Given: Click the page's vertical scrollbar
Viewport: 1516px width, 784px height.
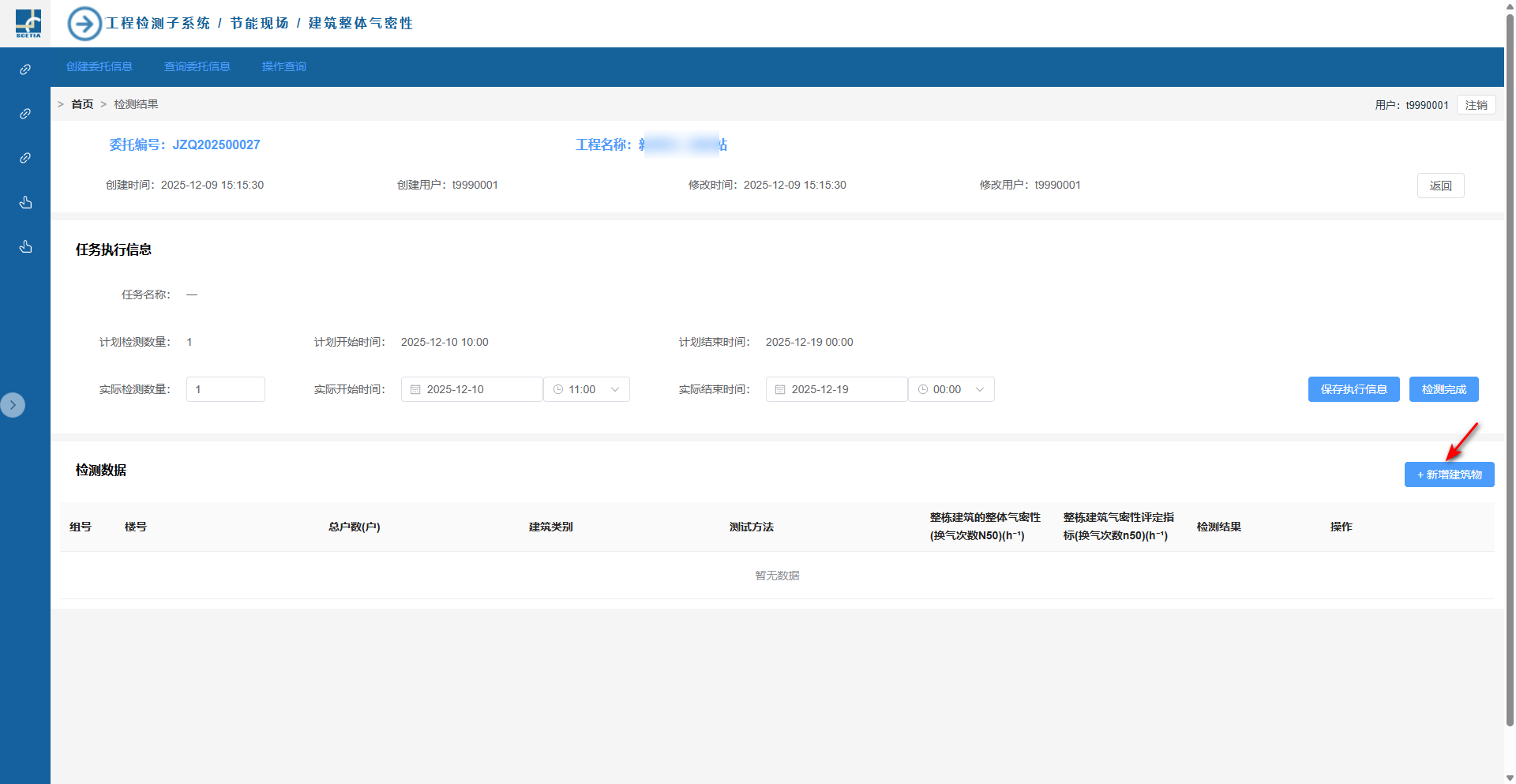Looking at the screenshot, I should [x=1510, y=363].
